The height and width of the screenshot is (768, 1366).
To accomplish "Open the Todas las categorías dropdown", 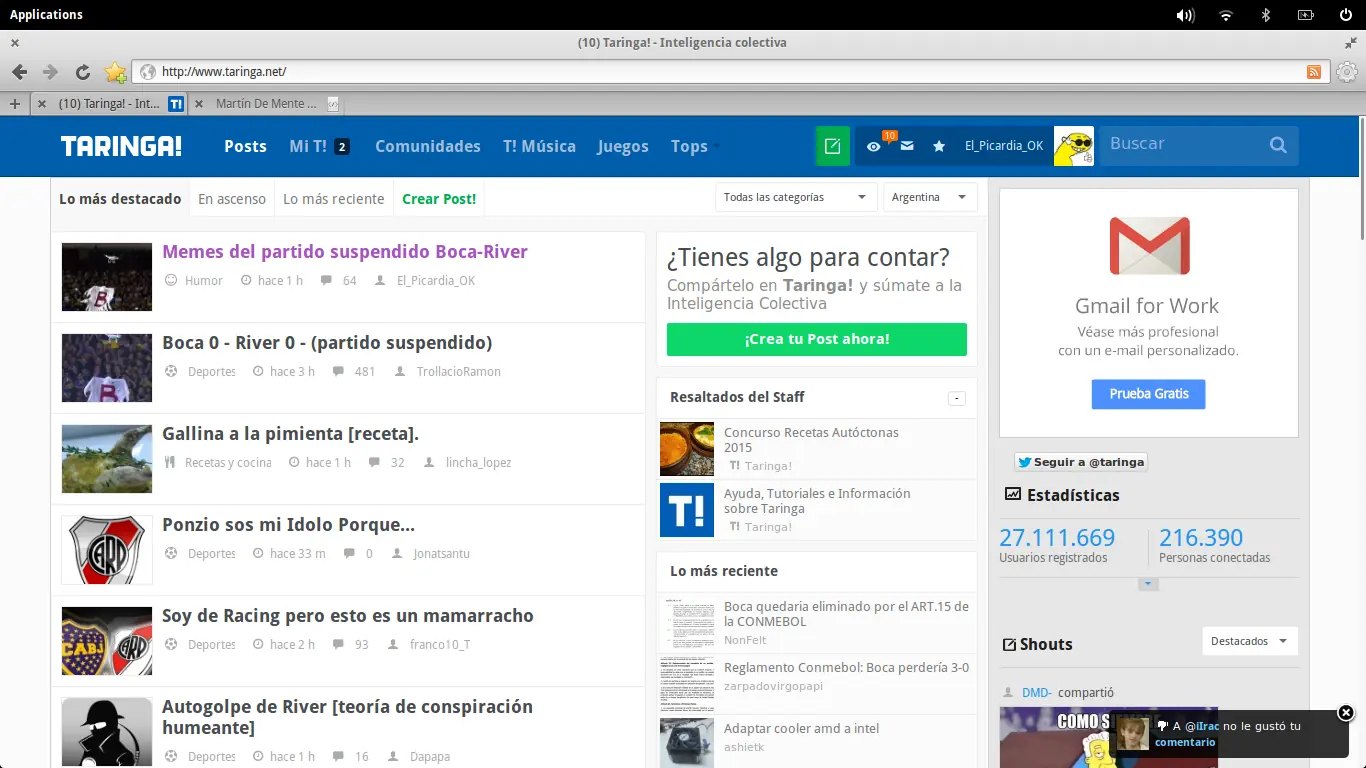I will [x=794, y=197].
